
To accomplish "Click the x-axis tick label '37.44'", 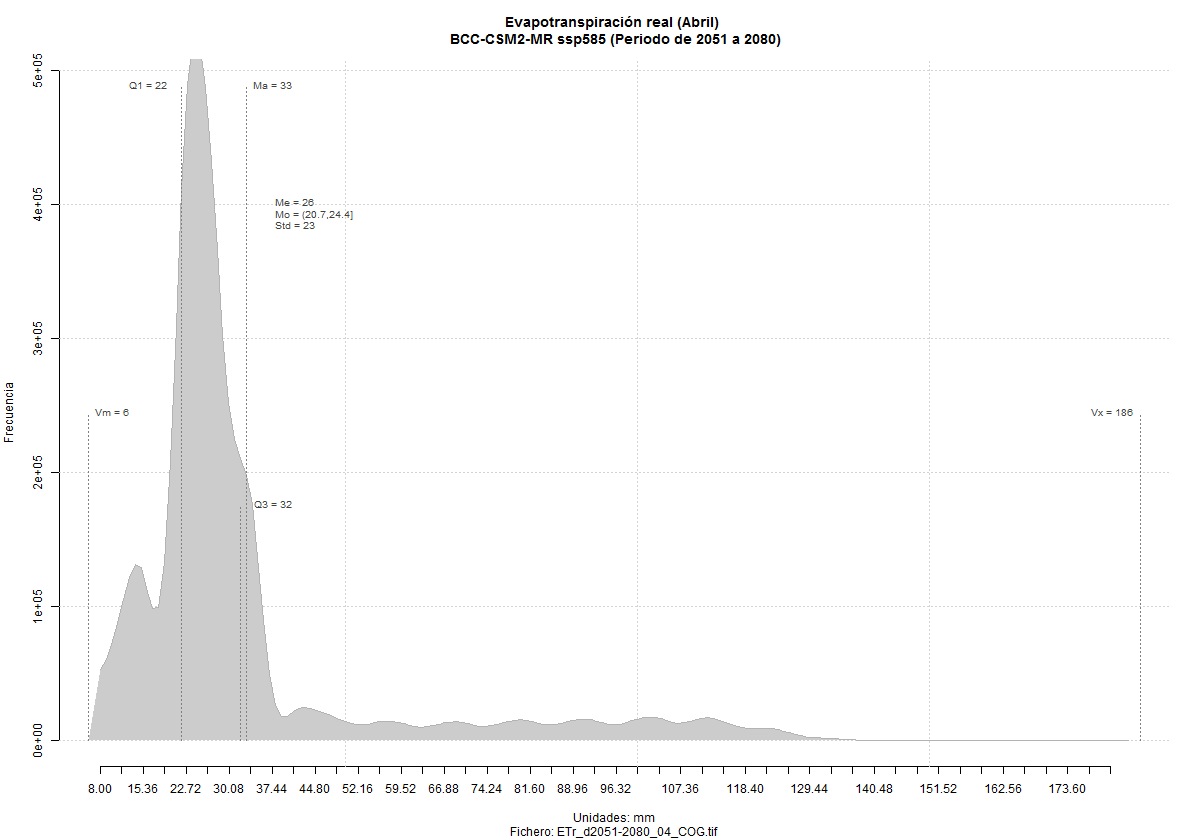I will point(272,790).
